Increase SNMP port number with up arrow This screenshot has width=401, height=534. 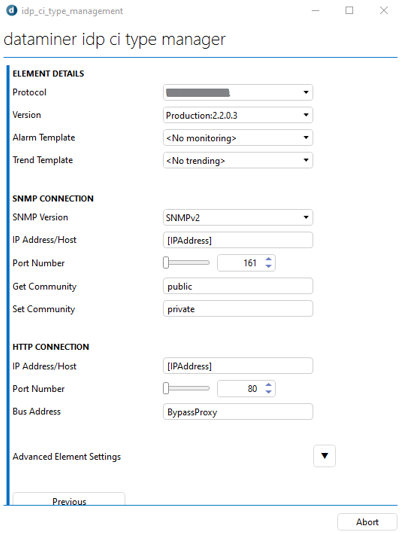coord(268,260)
